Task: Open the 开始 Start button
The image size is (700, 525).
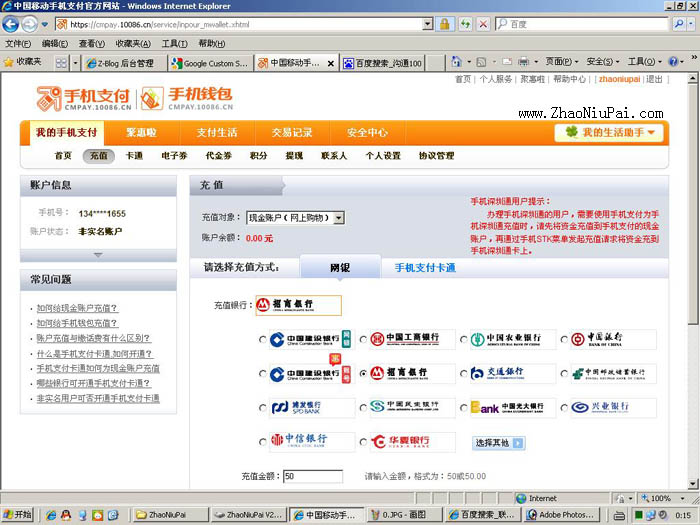Action: [18, 515]
